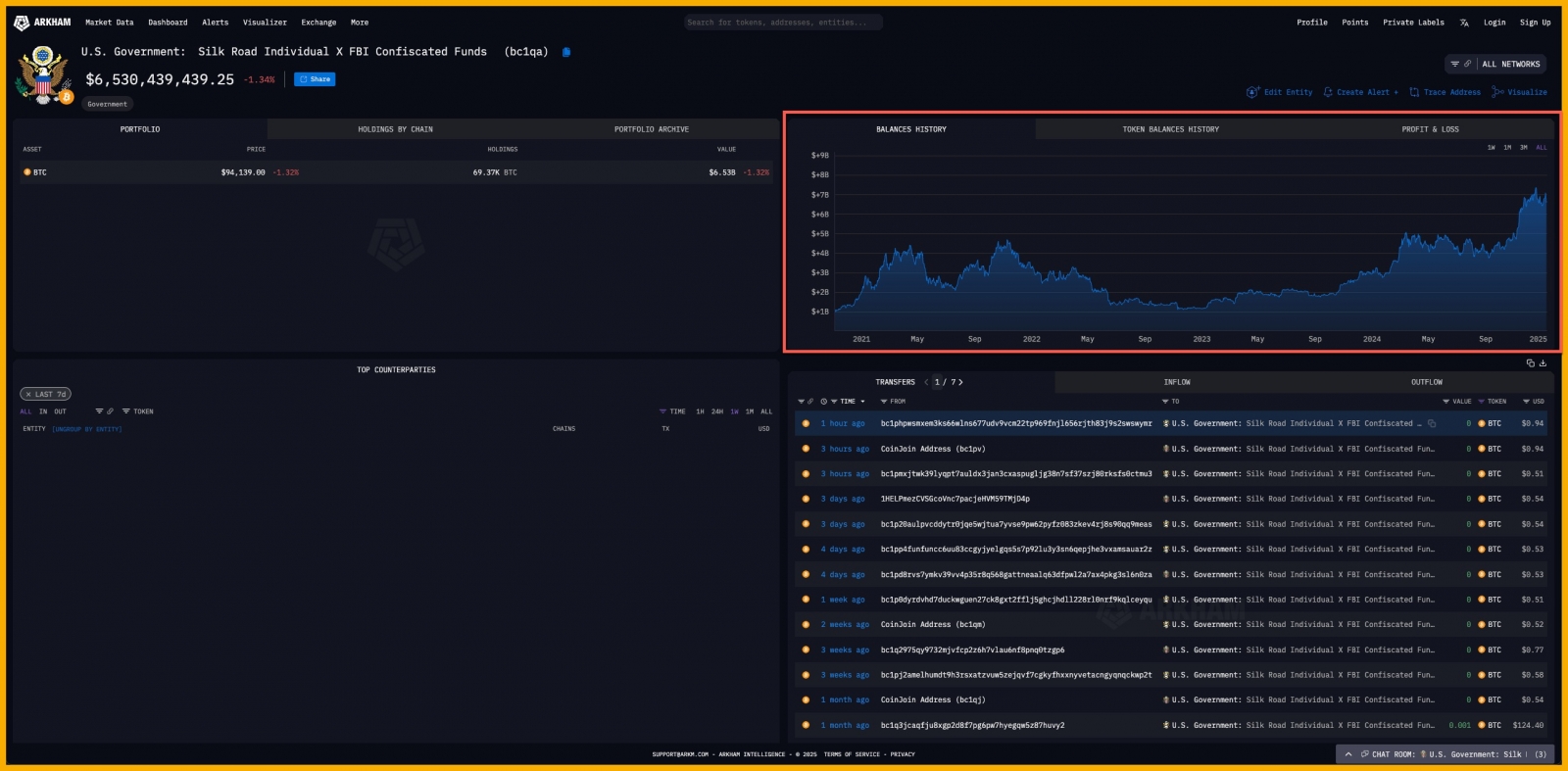Click the language translate icon
The height and width of the screenshot is (771, 1568).
(x=1464, y=23)
